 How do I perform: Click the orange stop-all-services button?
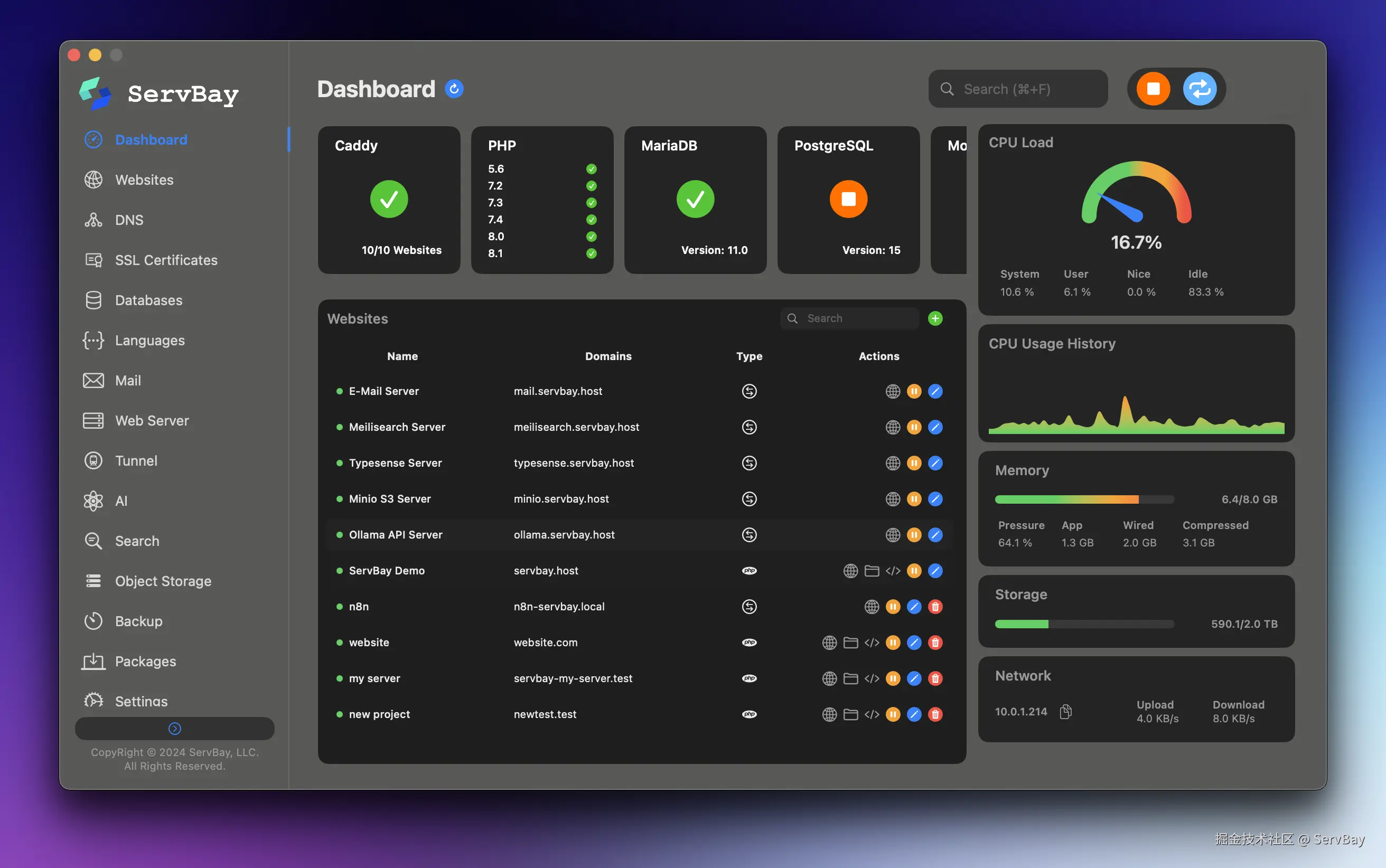(1153, 89)
